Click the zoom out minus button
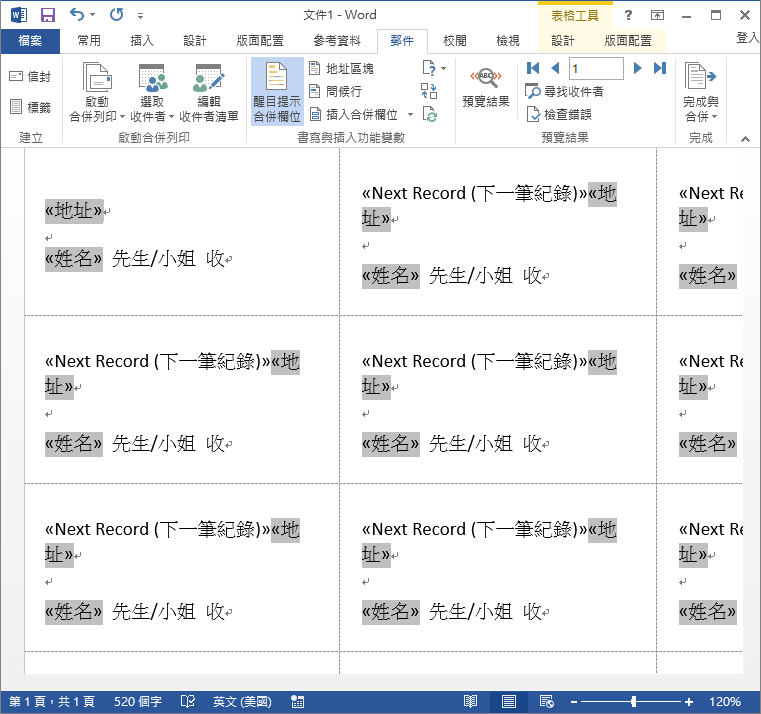Image resolution: width=761 pixels, height=714 pixels. coord(574,701)
